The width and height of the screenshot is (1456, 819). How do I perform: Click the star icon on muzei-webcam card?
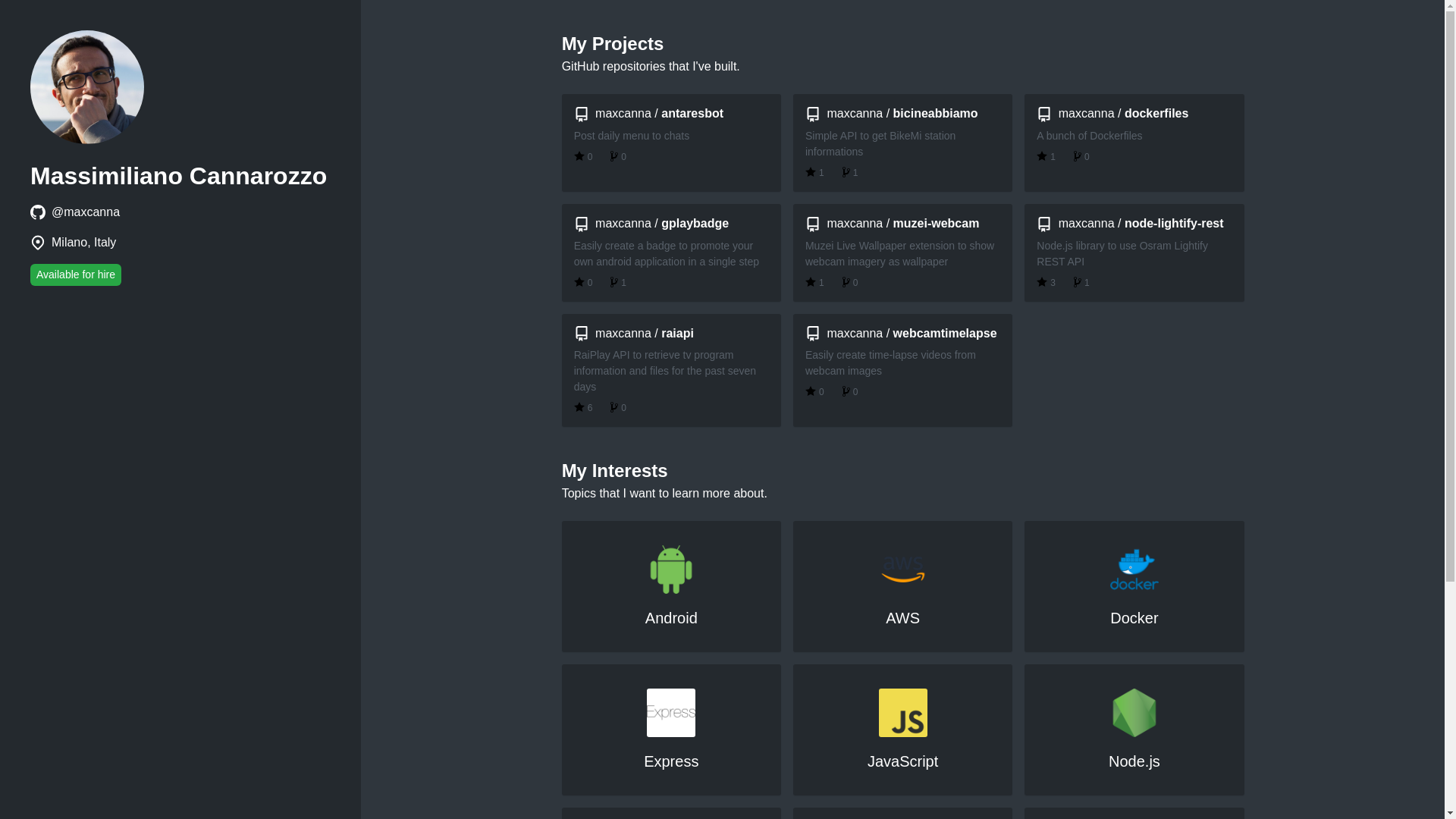pyautogui.click(x=811, y=282)
